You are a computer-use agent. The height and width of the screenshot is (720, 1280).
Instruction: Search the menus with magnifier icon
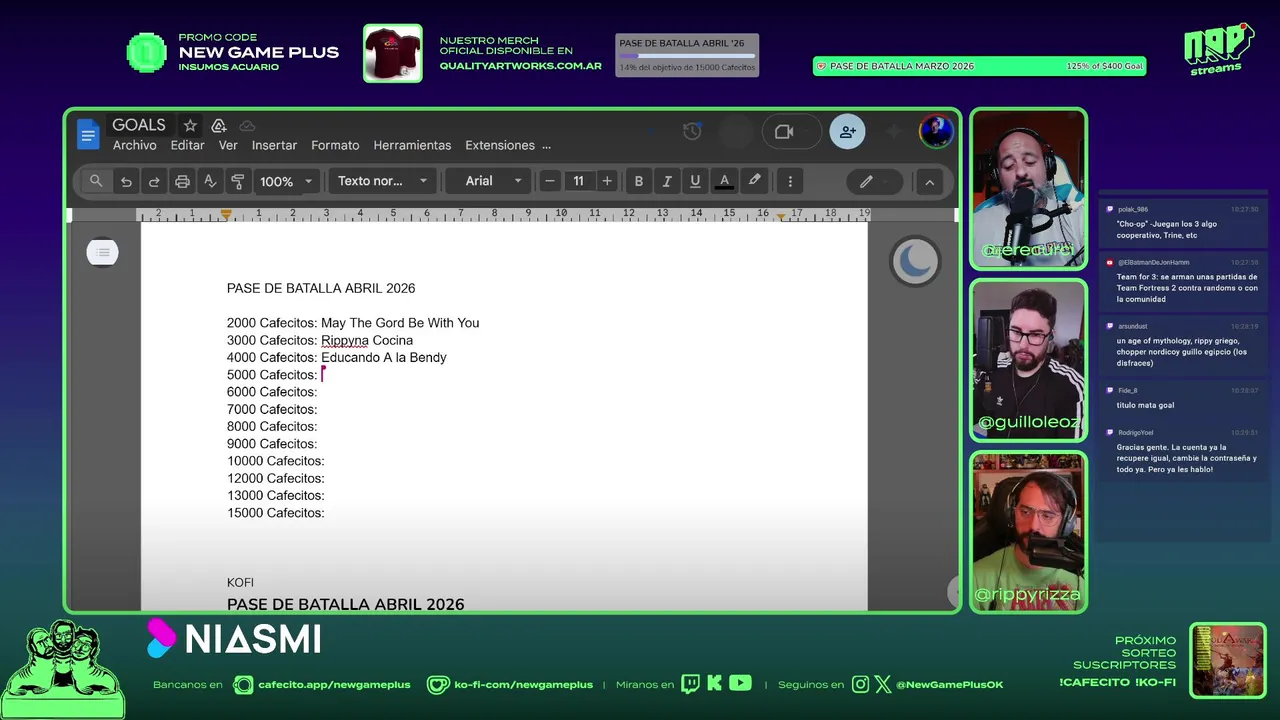tap(96, 181)
